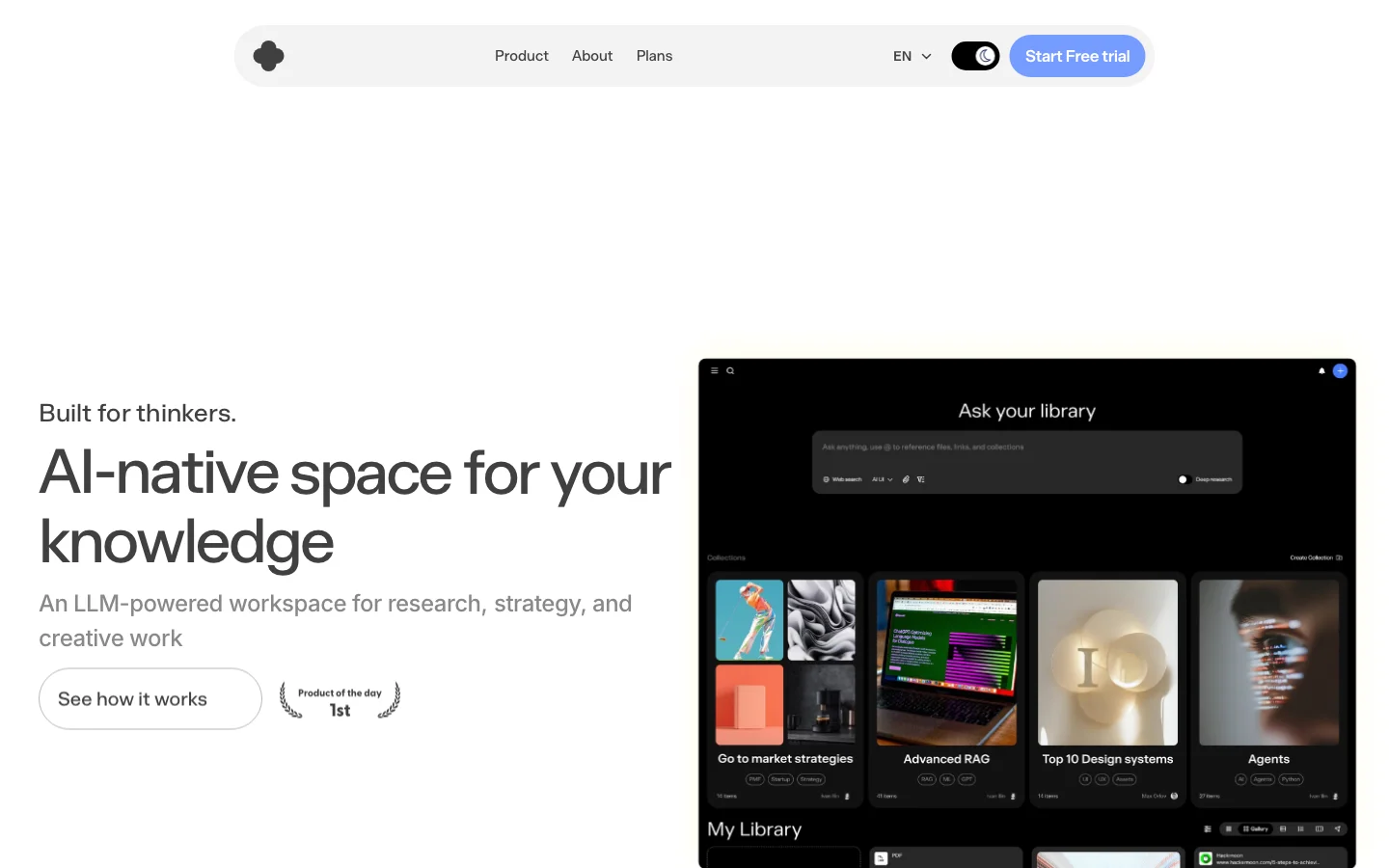The image size is (1389, 868).
Task: Click the Web search label
Action: [x=847, y=479]
